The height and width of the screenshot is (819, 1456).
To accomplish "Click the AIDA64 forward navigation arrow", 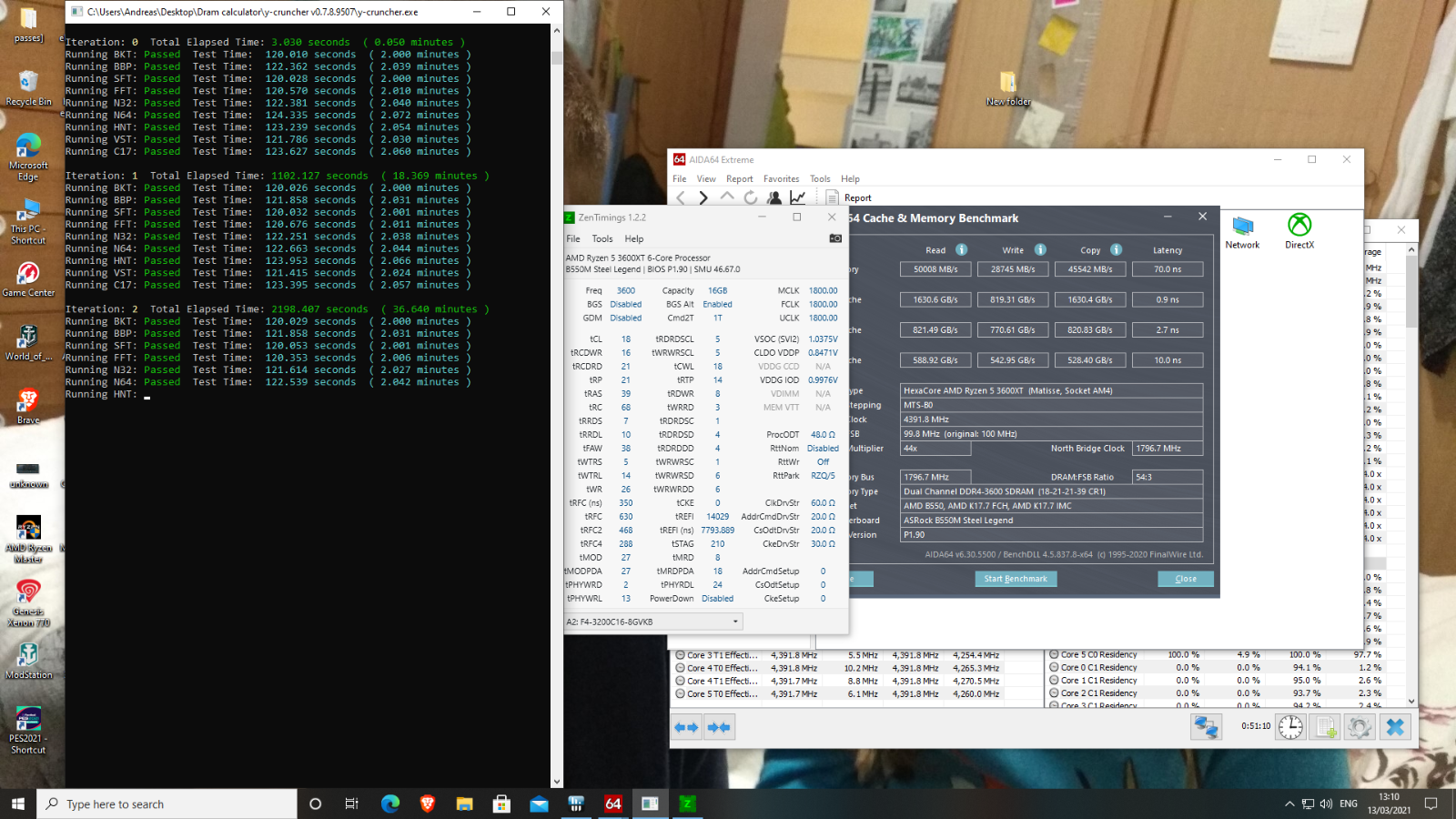I will 703,197.
